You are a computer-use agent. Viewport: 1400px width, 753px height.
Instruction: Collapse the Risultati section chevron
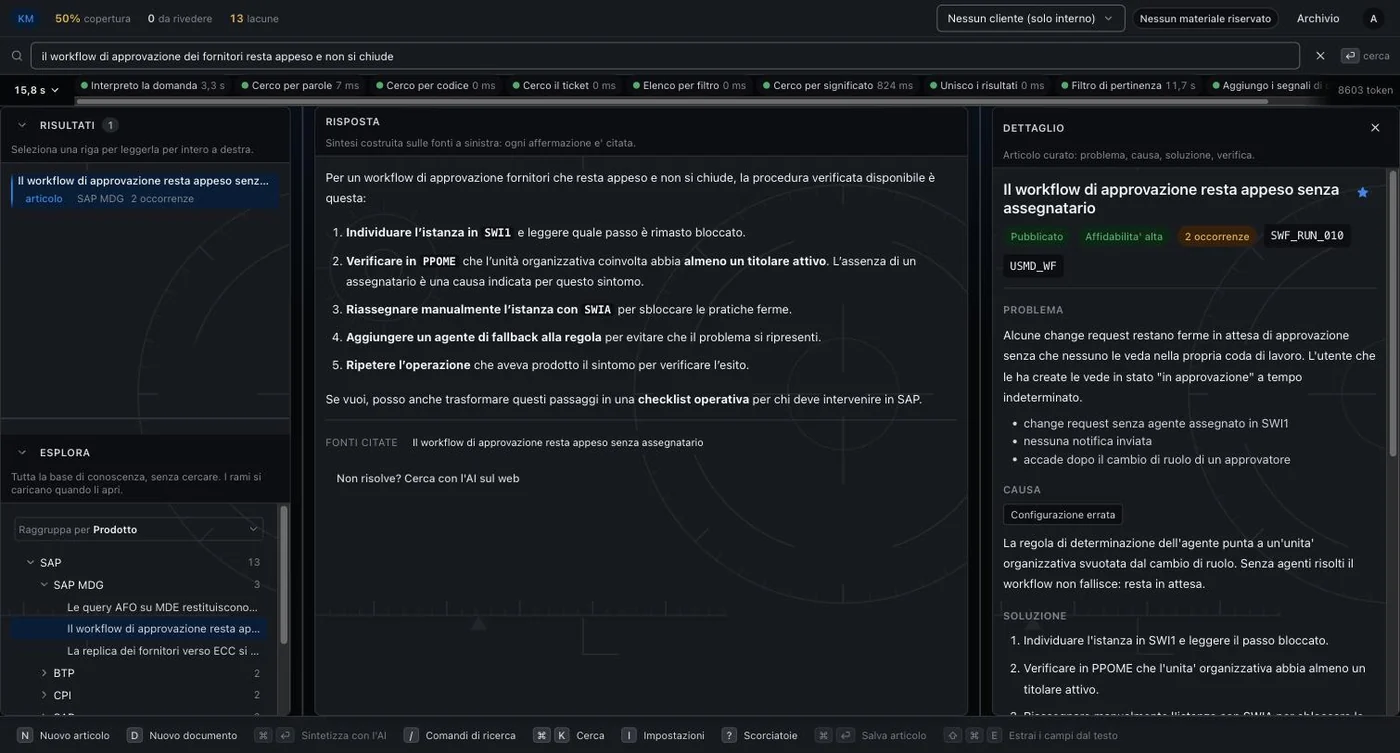pos(22,125)
